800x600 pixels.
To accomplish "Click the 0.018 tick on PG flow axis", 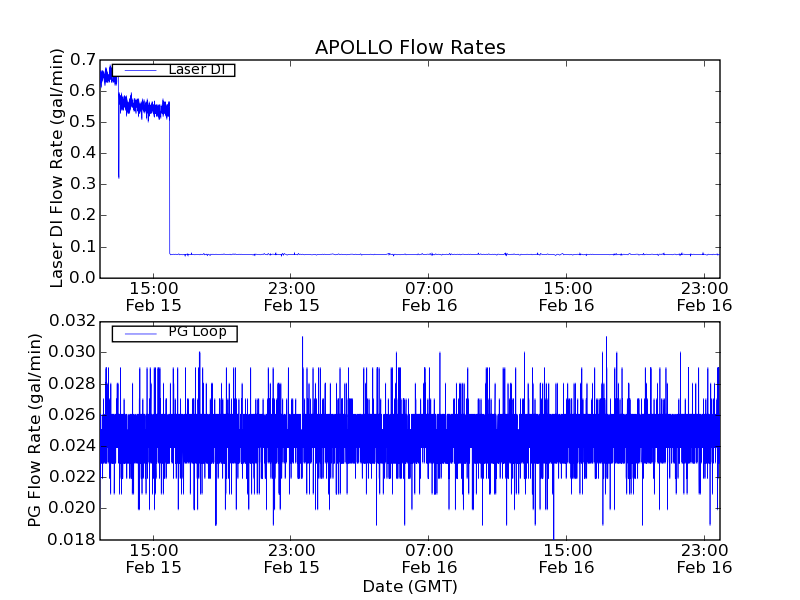I will coord(72,539).
